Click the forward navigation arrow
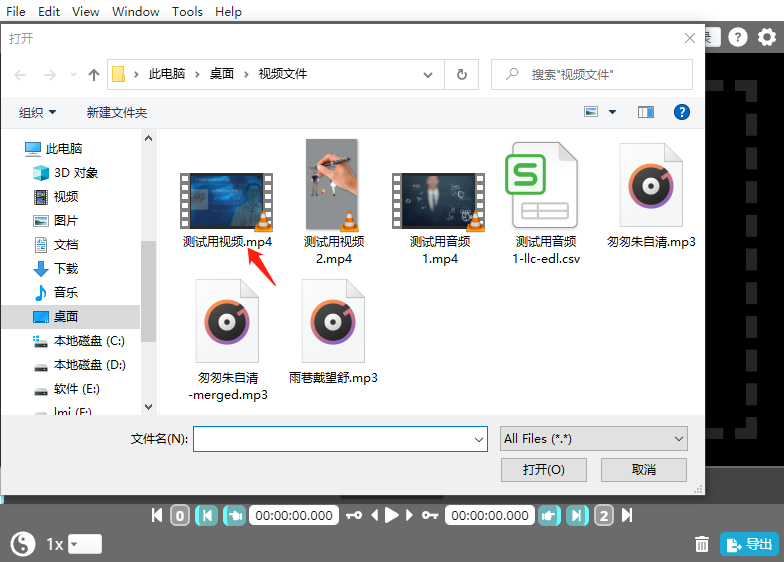The height and width of the screenshot is (562, 784). (x=50, y=74)
